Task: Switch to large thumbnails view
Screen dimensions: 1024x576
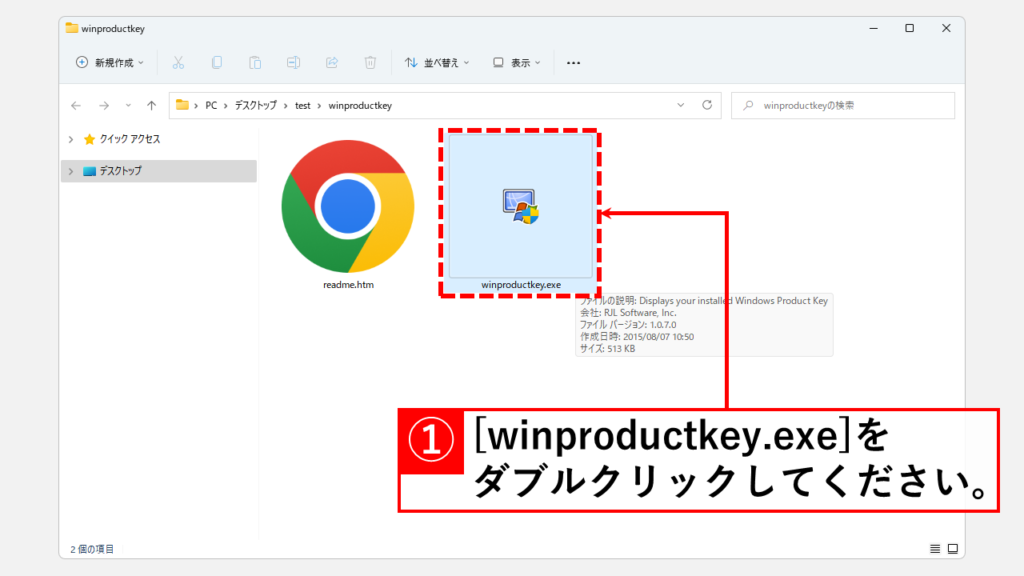Action: pos(953,549)
